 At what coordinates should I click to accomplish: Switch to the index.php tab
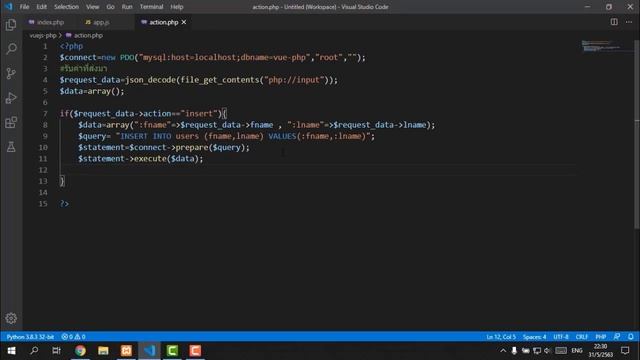pos(50,22)
